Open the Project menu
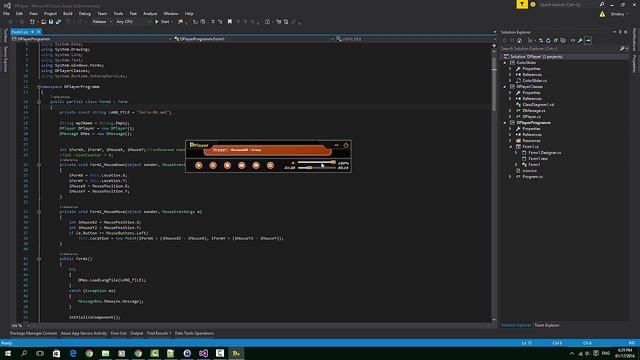The image size is (640, 360). pos(50,13)
